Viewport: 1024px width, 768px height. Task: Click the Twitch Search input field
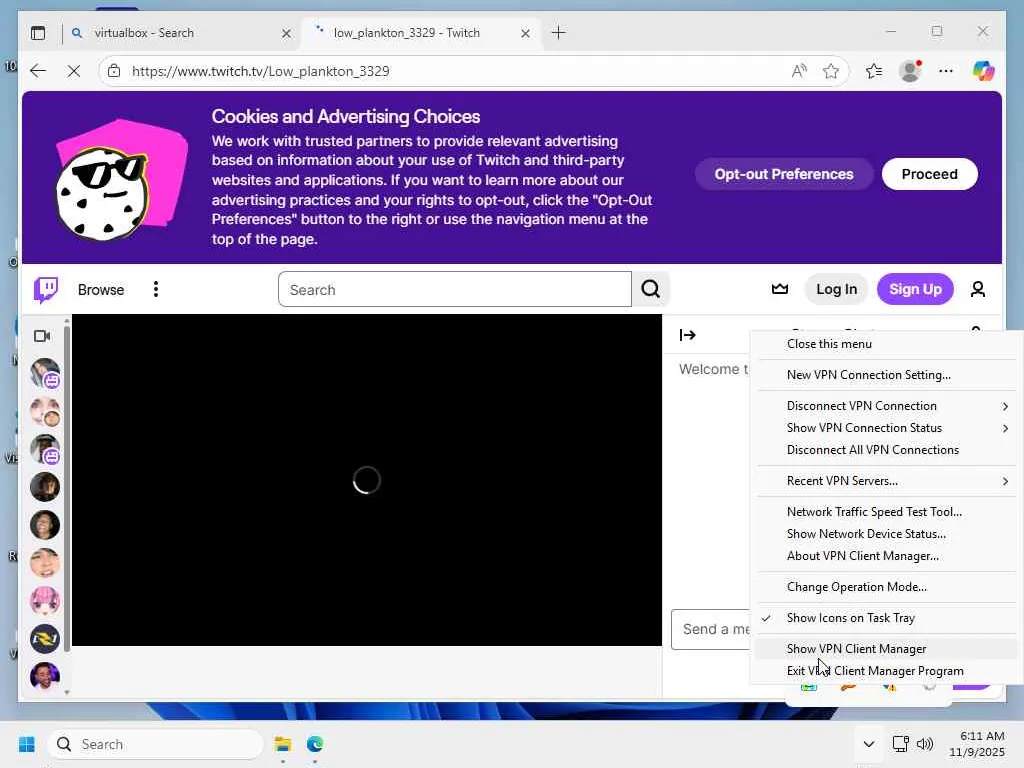(x=455, y=289)
